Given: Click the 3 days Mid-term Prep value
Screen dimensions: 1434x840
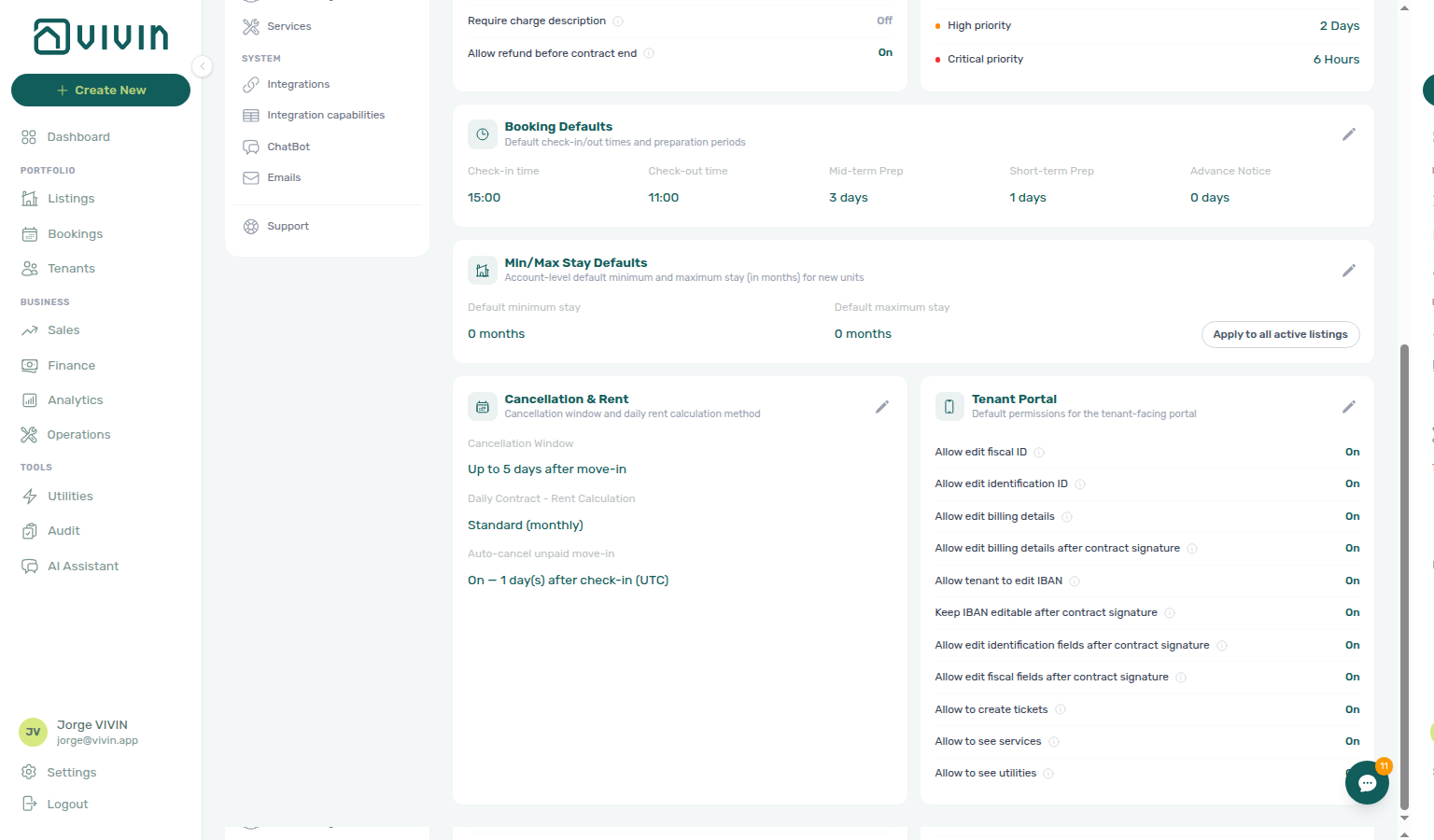Looking at the screenshot, I should [849, 198].
